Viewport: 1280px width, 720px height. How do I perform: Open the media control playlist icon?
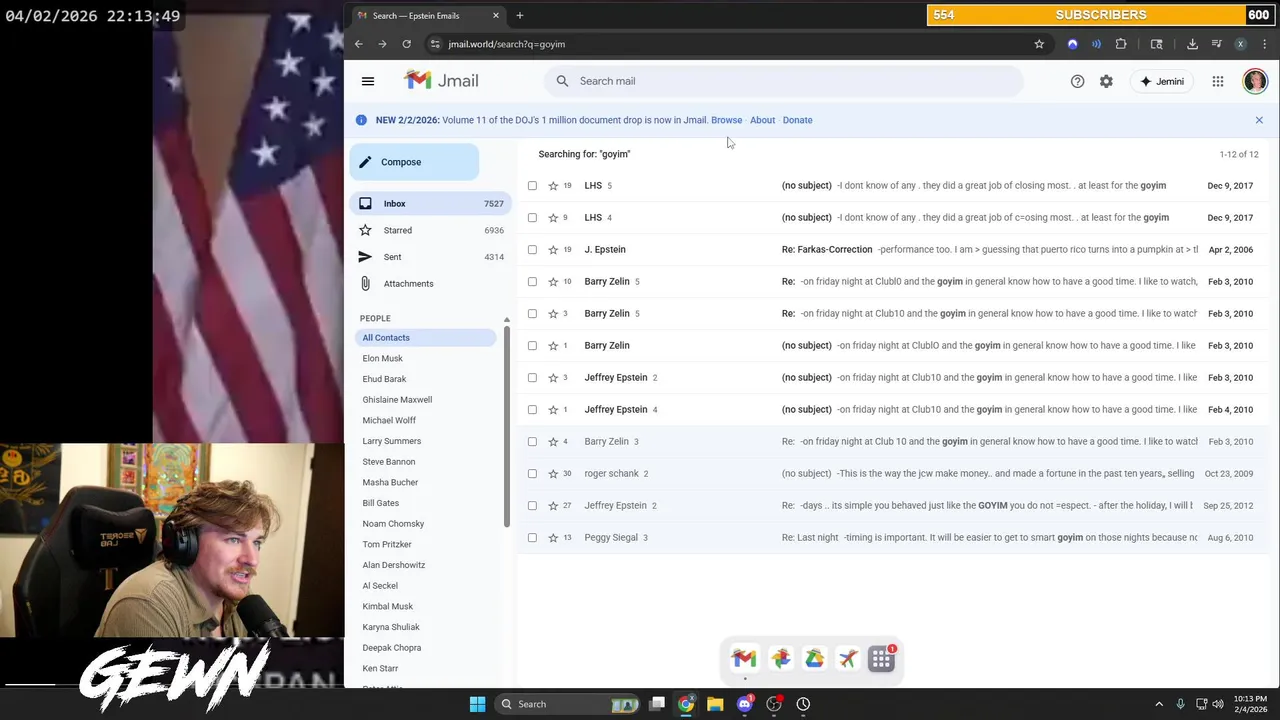click(x=1217, y=44)
